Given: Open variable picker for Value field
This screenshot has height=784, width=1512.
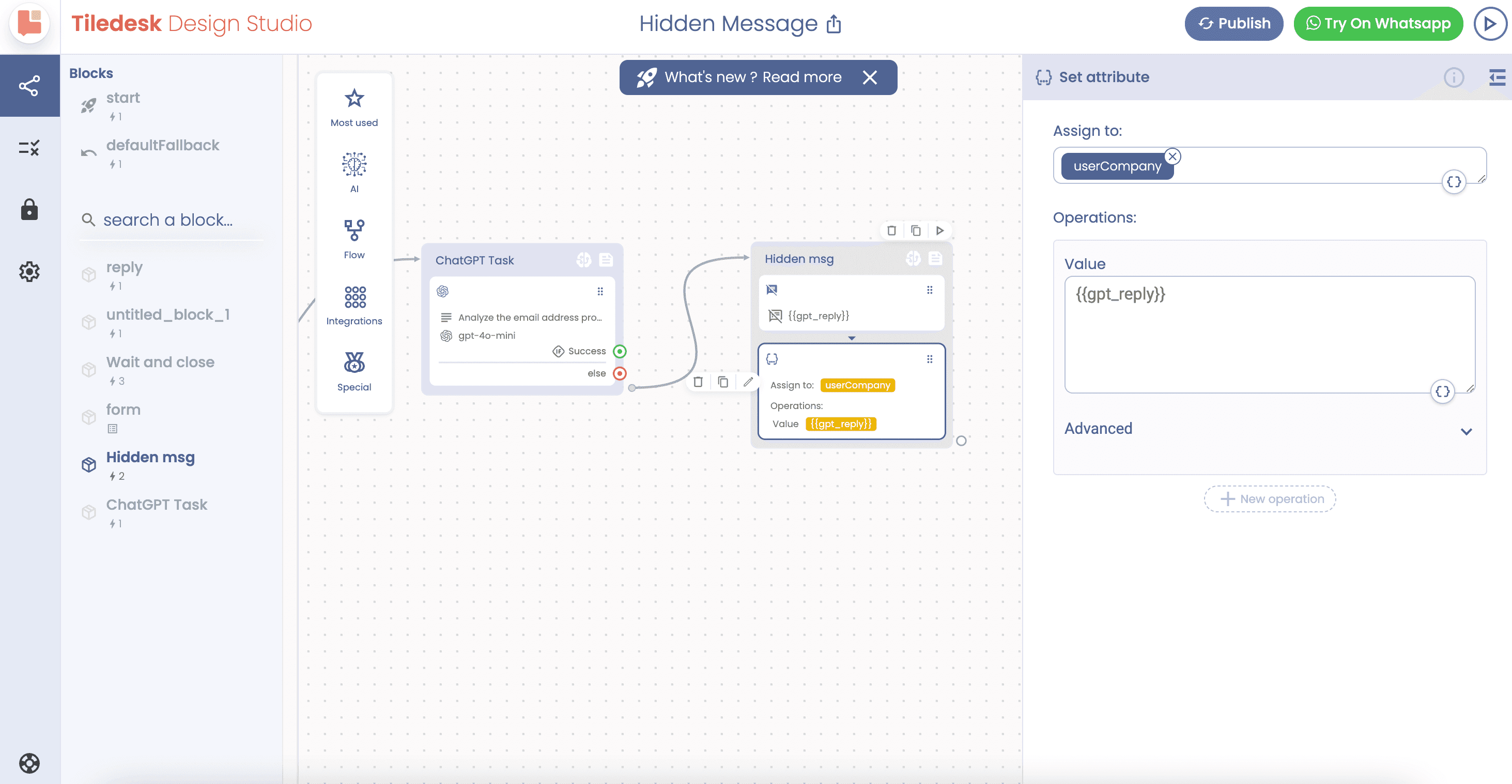Looking at the screenshot, I should (1442, 391).
